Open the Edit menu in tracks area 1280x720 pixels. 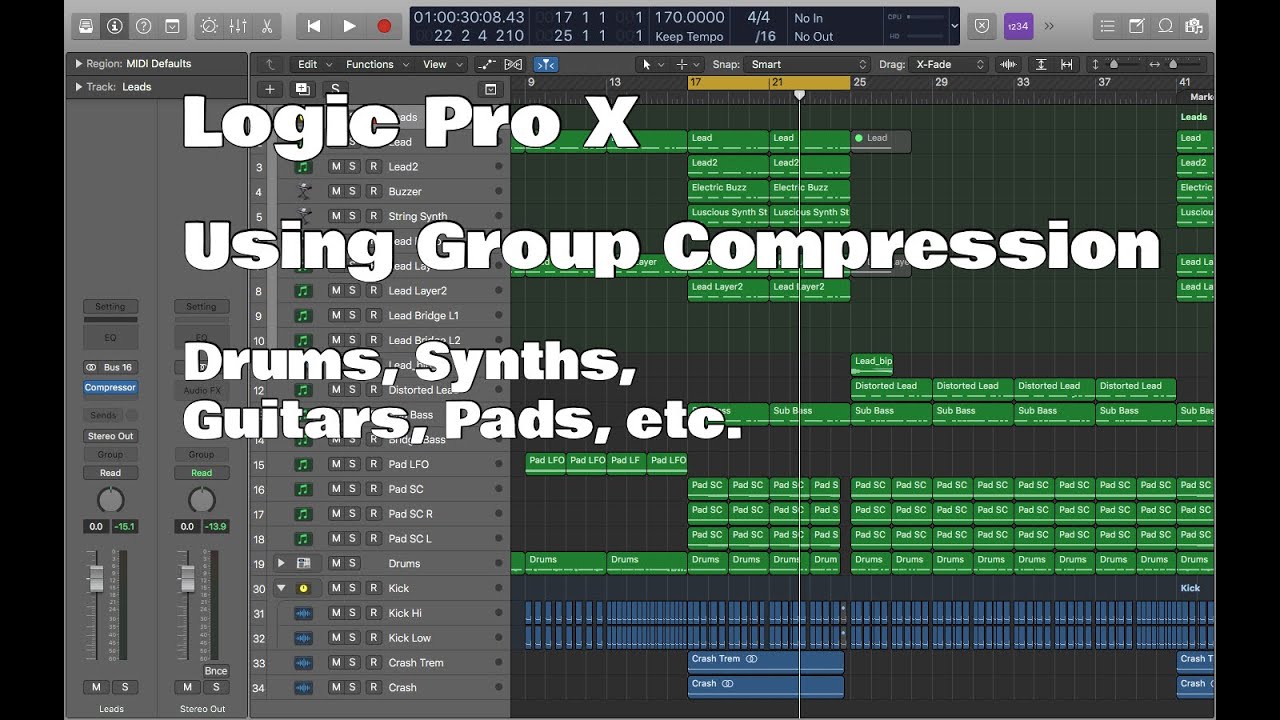pyautogui.click(x=316, y=64)
